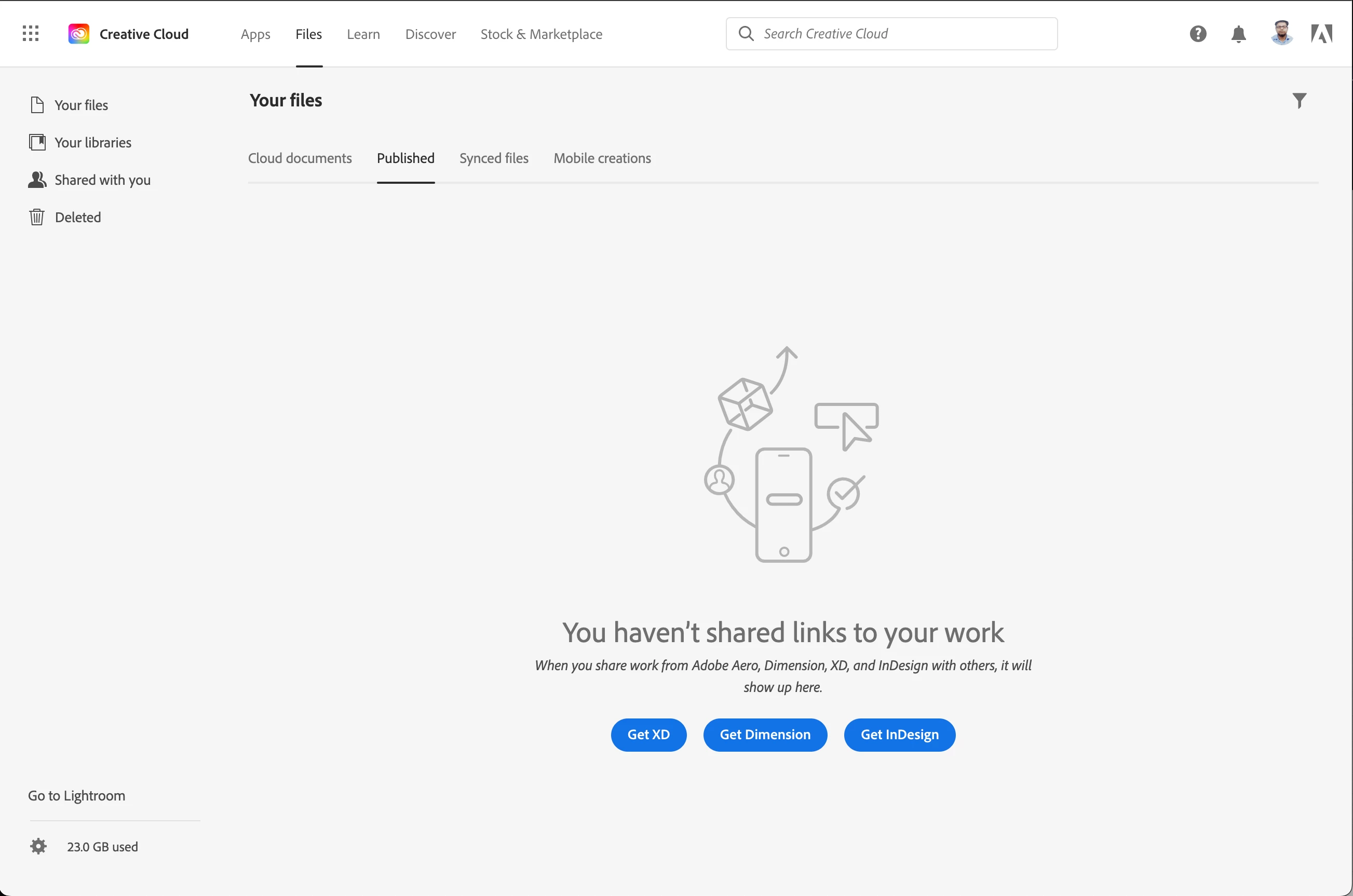Click the Get InDesign button
1353x896 pixels.
(899, 734)
